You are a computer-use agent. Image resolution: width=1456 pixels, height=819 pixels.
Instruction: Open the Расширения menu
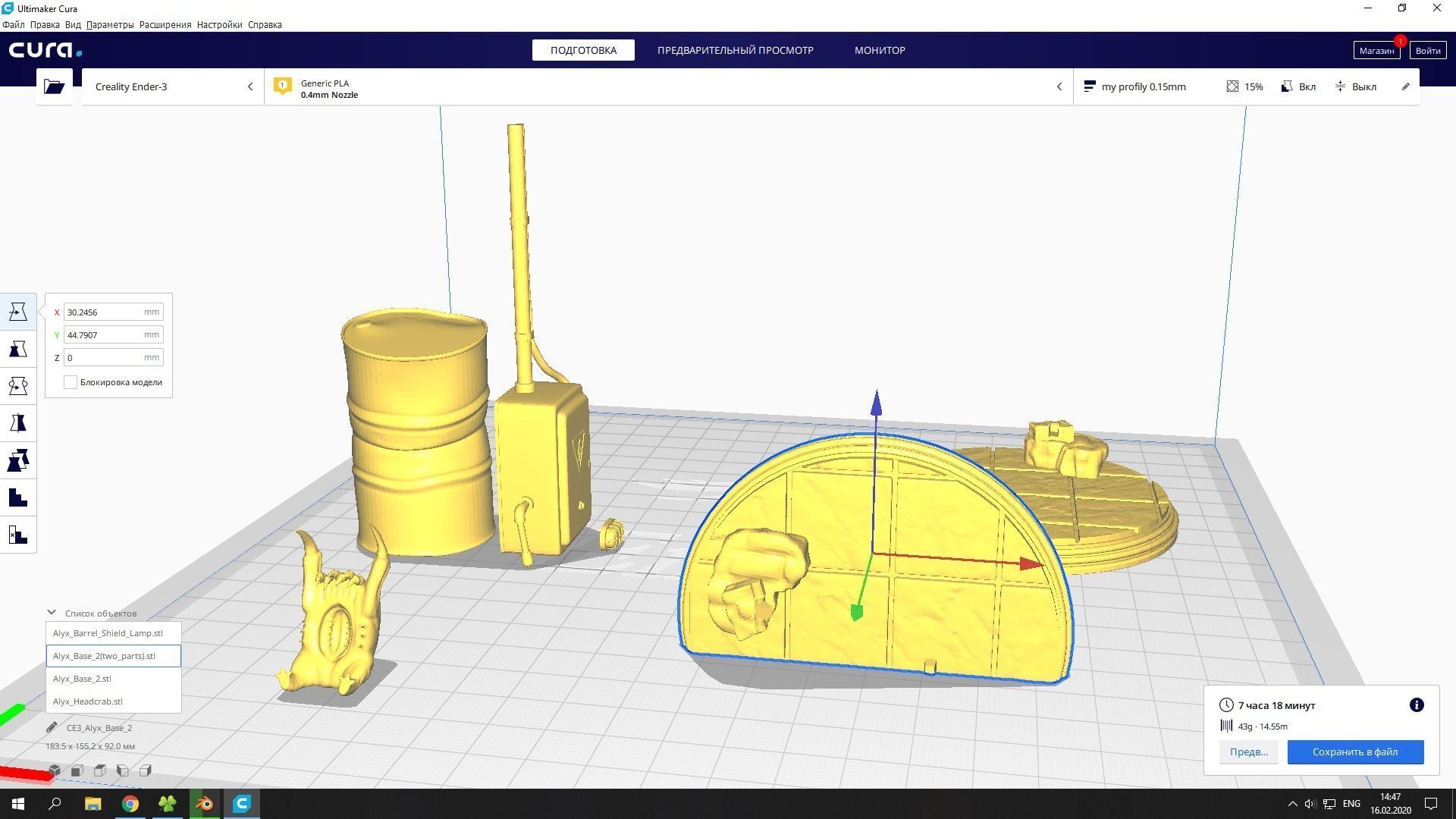pyautogui.click(x=165, y=24)
